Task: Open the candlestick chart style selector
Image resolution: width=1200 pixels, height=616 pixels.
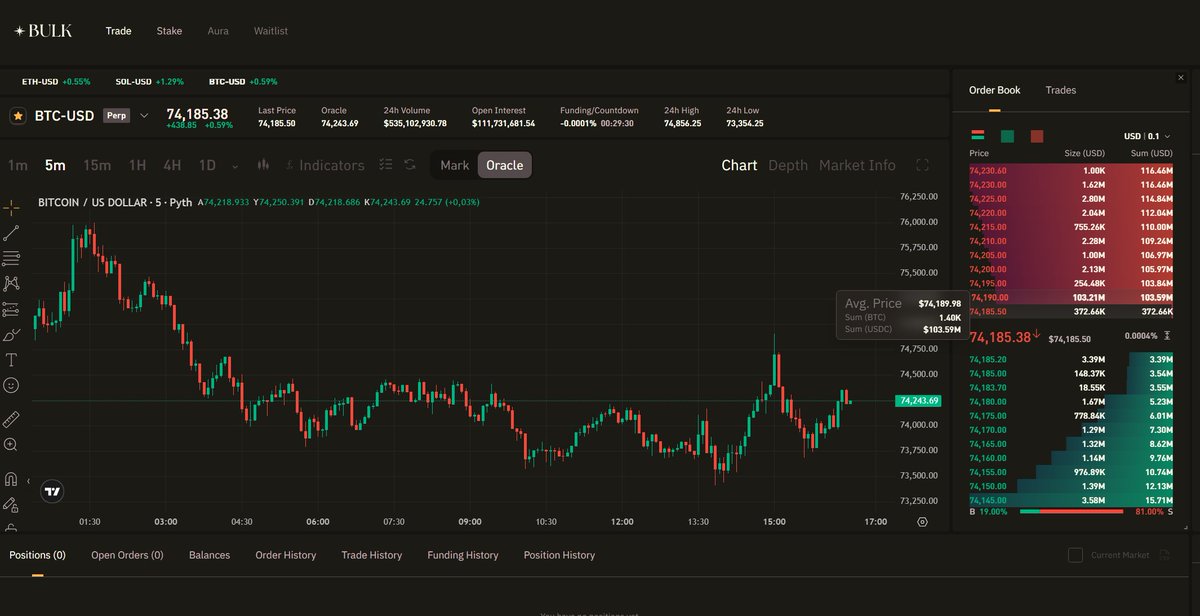Action: click(264, 165)
